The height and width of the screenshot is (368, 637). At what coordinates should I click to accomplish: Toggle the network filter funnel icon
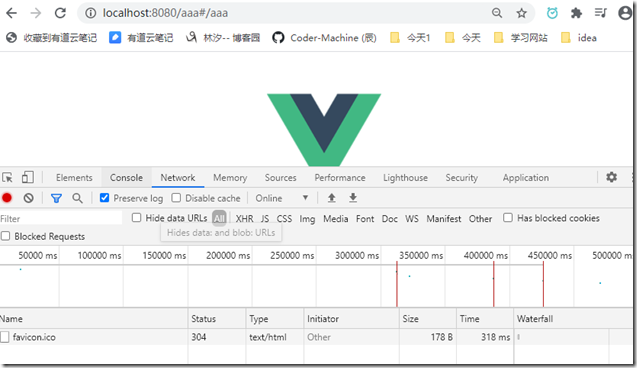click(x=56, y=198)
